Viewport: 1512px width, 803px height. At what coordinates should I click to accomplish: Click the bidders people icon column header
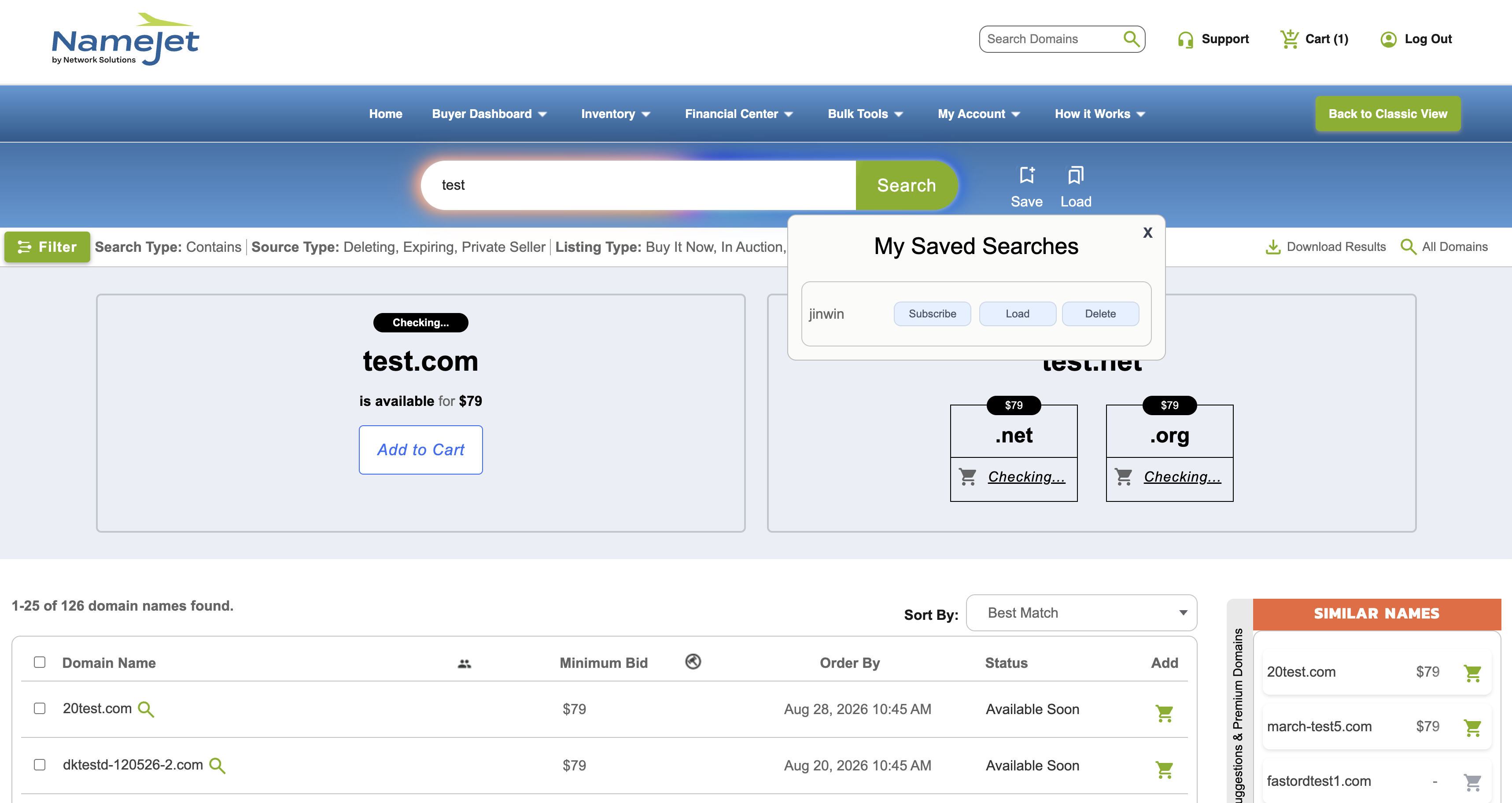pos(464,663)
